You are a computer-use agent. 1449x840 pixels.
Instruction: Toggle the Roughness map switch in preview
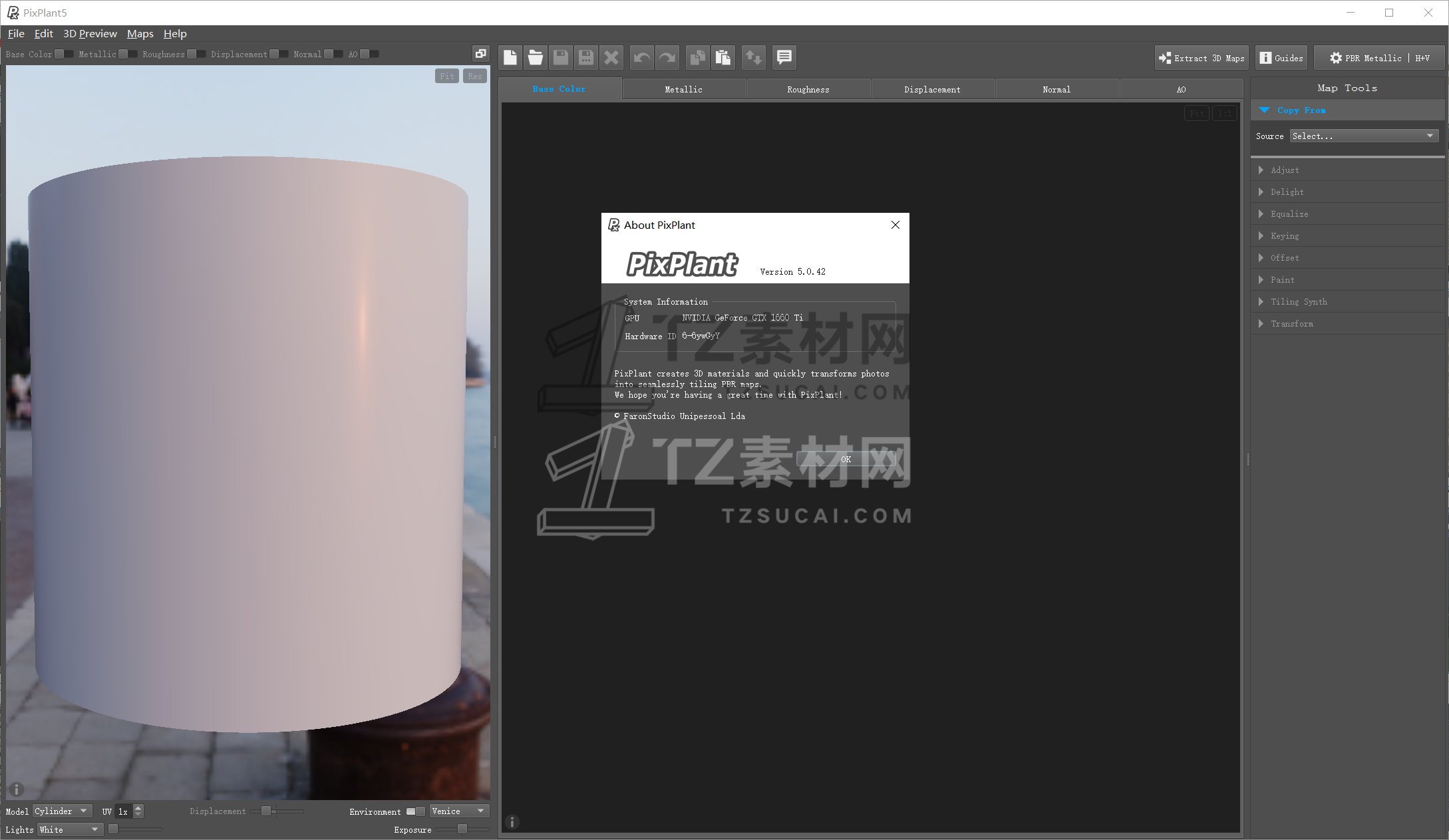click(196, 54)
